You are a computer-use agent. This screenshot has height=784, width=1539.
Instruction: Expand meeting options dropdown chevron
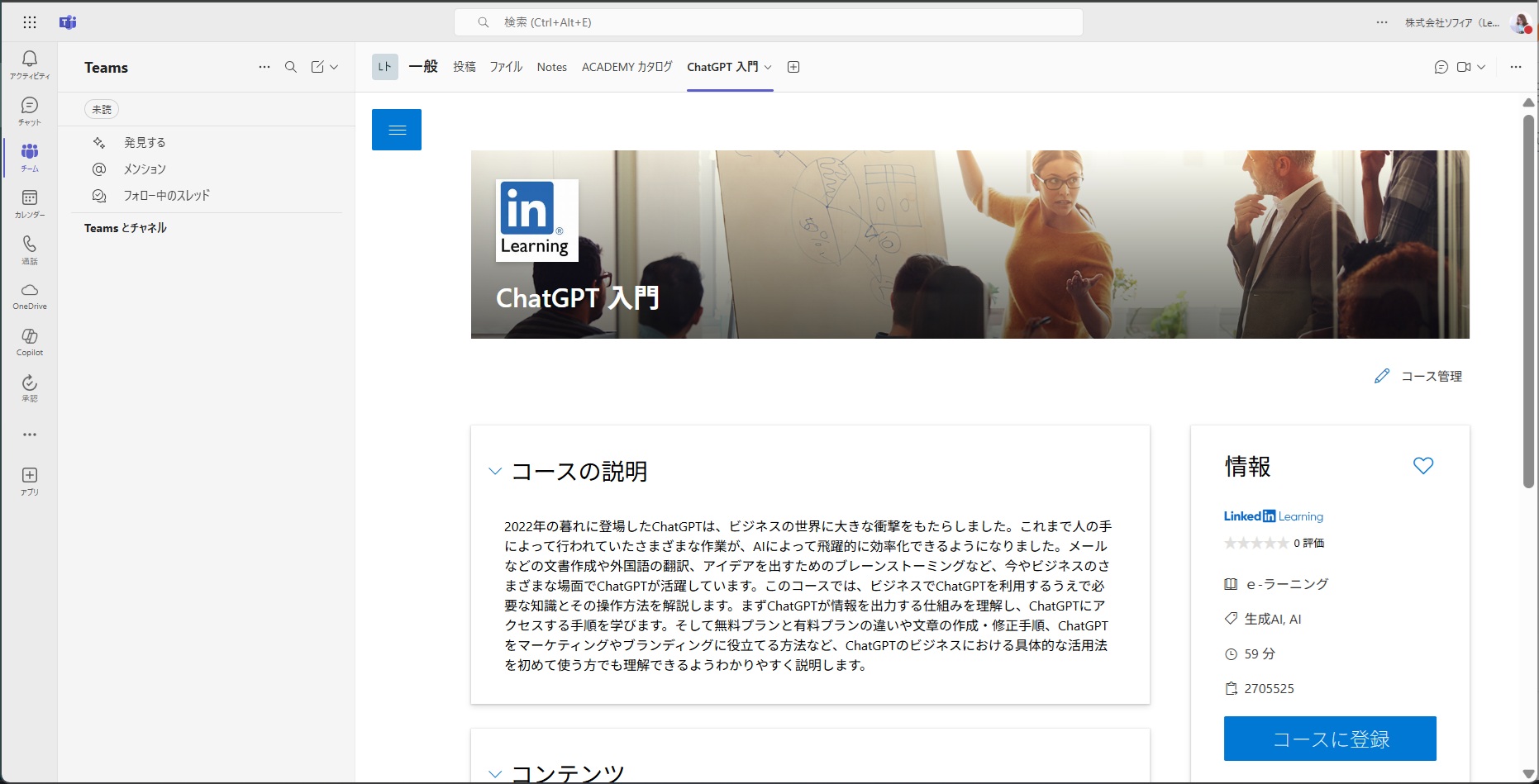pos(1481,67)
